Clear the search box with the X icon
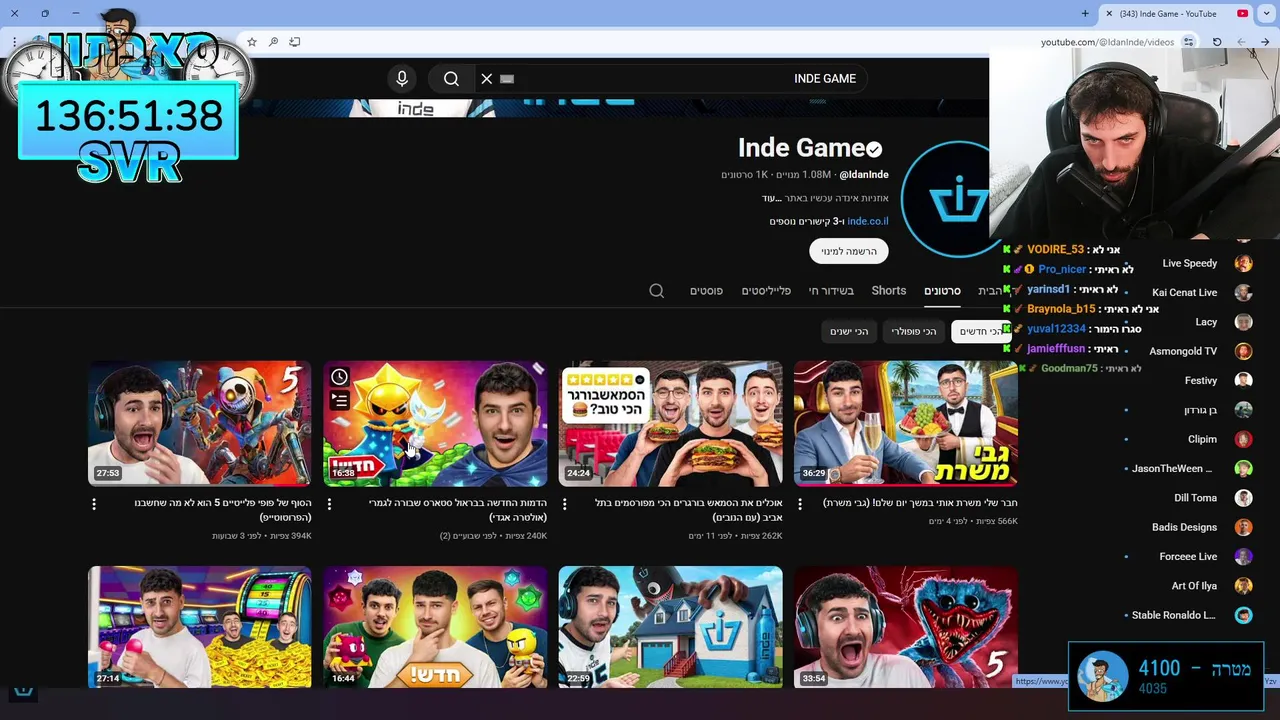Image resolution: width=1280 pixels, height=720 pixels. (487, 79)
